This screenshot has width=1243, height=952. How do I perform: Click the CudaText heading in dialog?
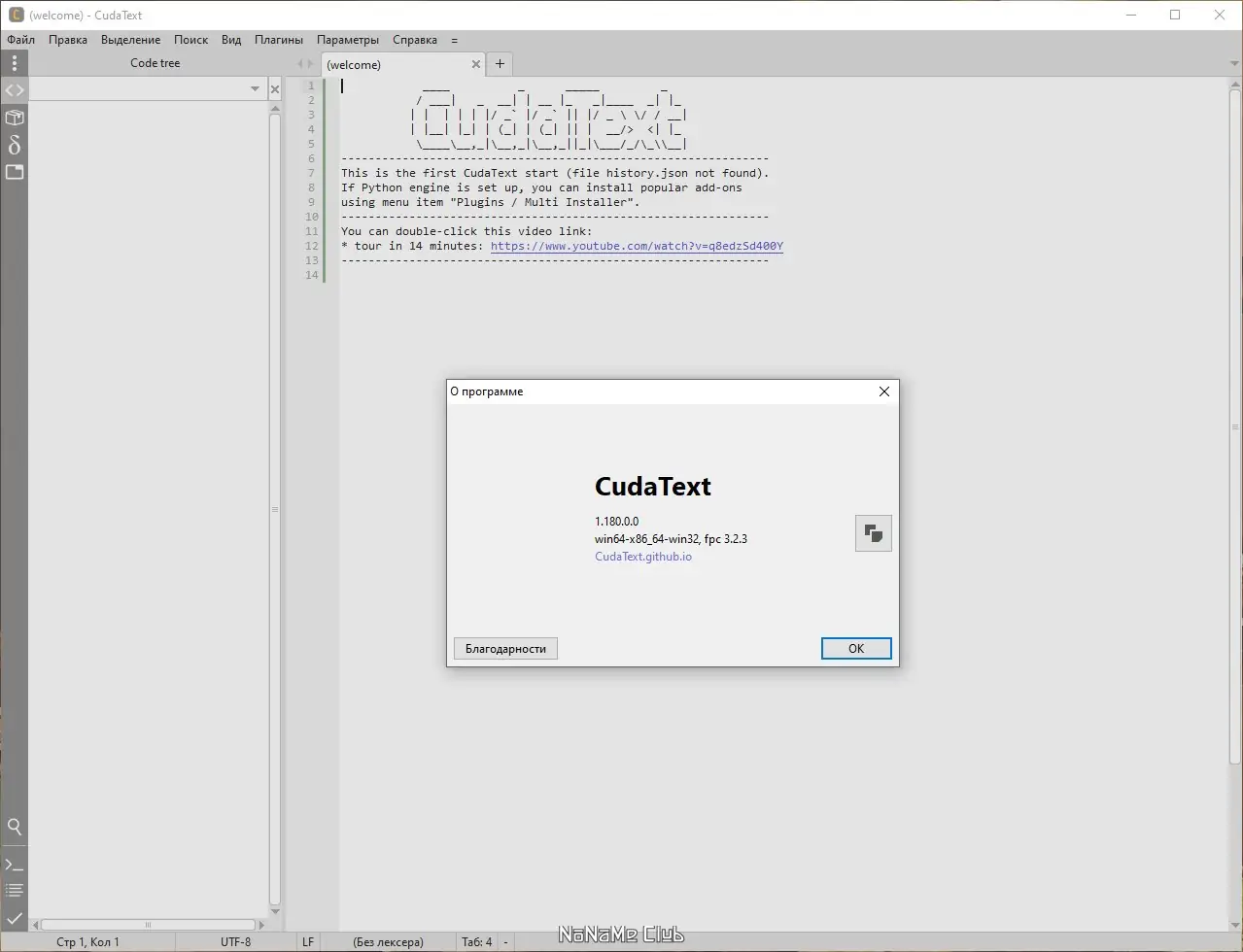653,486
